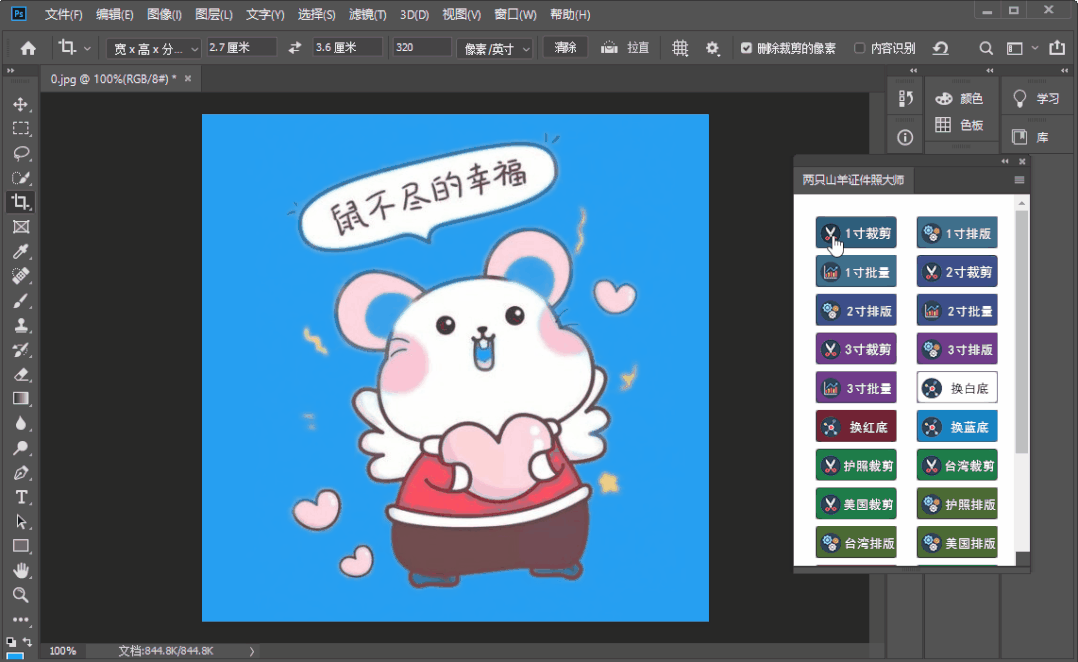This screenshot has width=1078, height=662.
Task: Select the History Brush tool
Action: click(21, 350)
